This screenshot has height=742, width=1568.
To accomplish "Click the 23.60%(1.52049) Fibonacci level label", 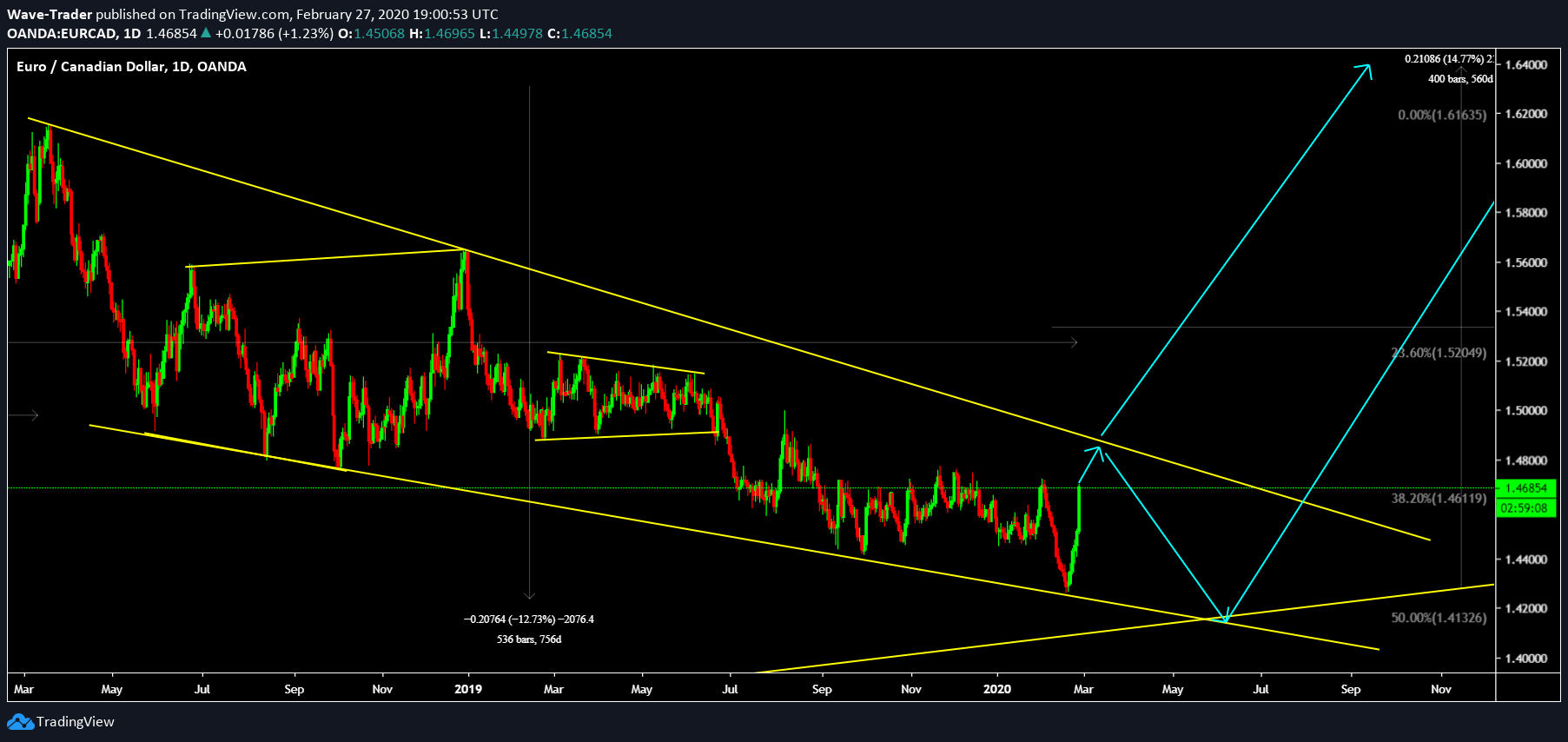I will [1439, 353].
